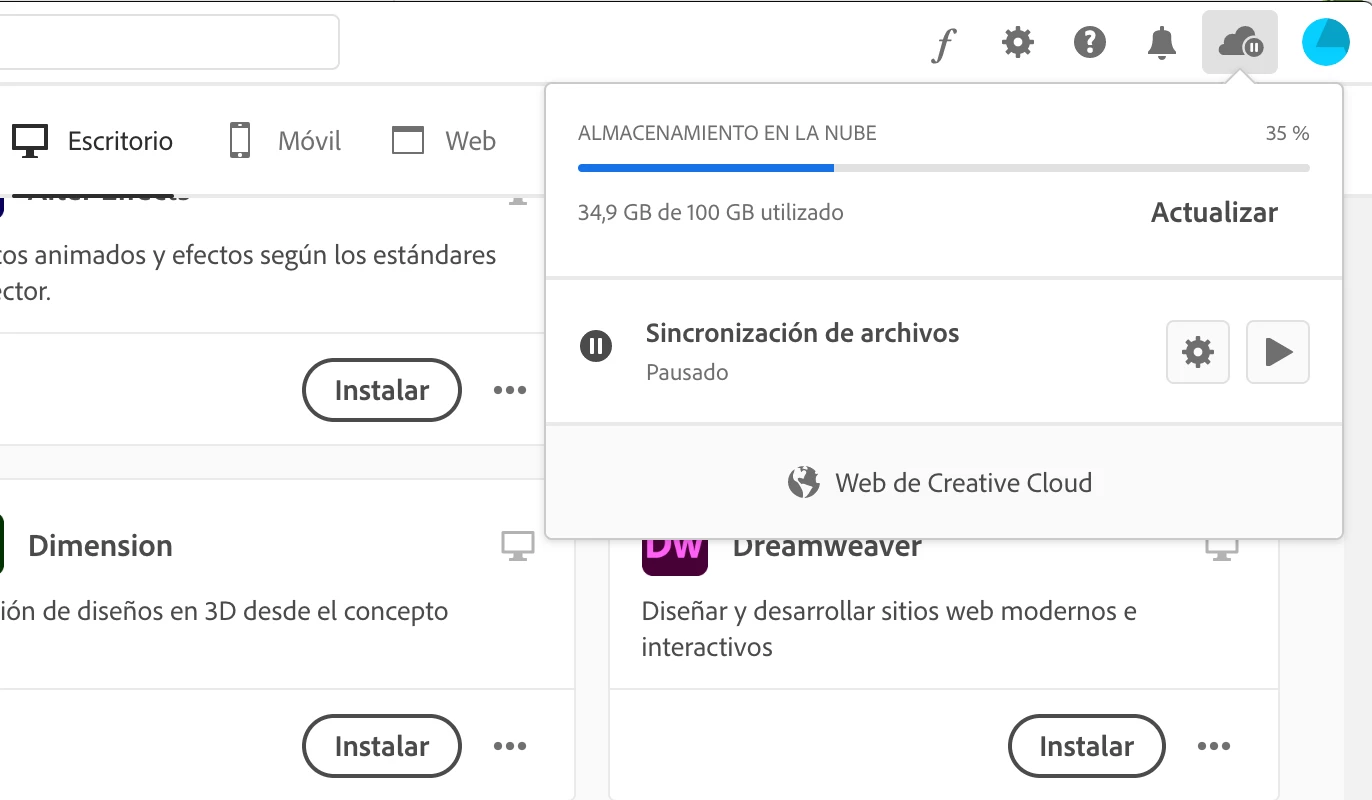
Task: Open Dimension more options ellipsis
Action: pyautogui.click(x=510, y=746)
